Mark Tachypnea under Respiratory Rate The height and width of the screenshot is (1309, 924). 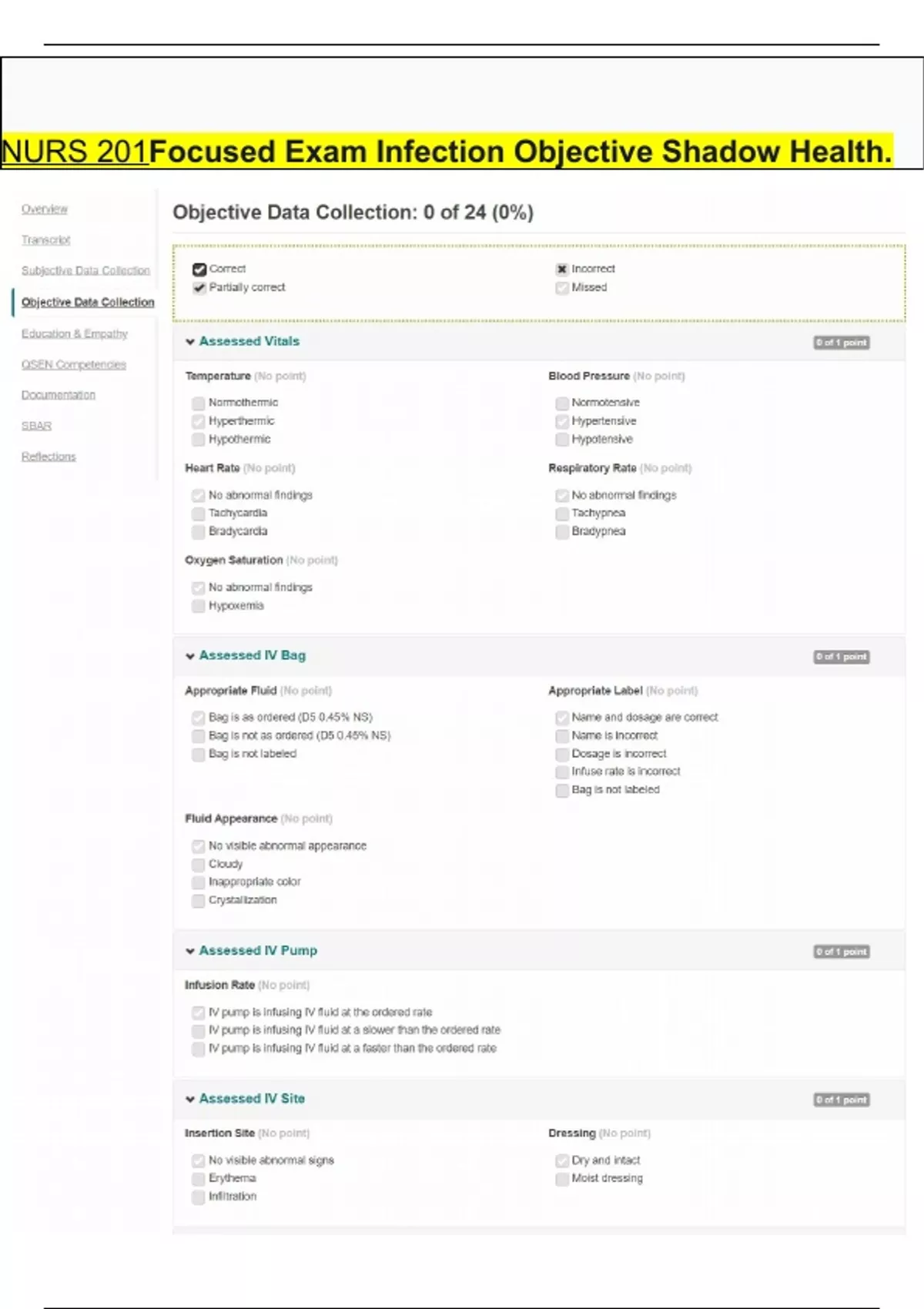(562, 514)
